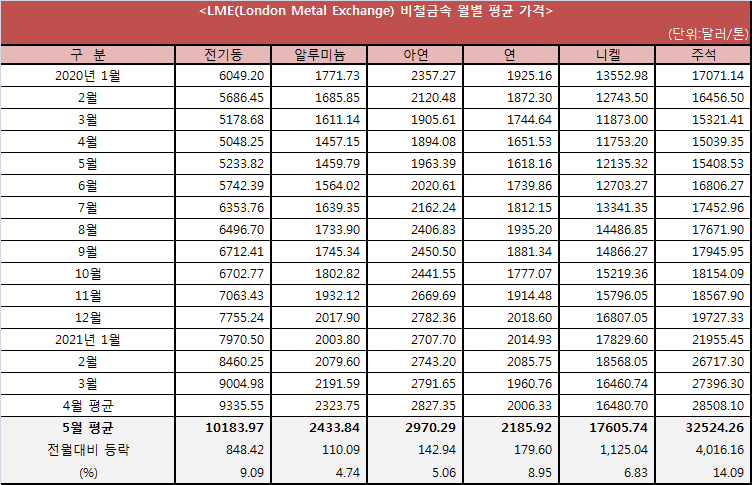This screenshot has height=485, width=752.
Task: Click the lead percent change 8.95
Action: [x=540, y=473]
